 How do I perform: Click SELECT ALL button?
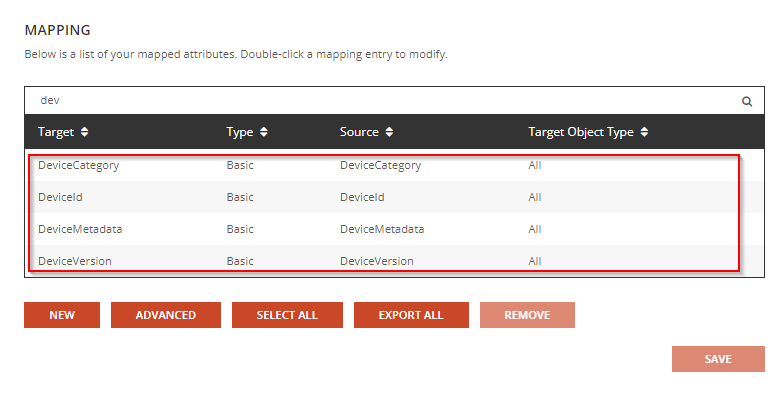287,315
